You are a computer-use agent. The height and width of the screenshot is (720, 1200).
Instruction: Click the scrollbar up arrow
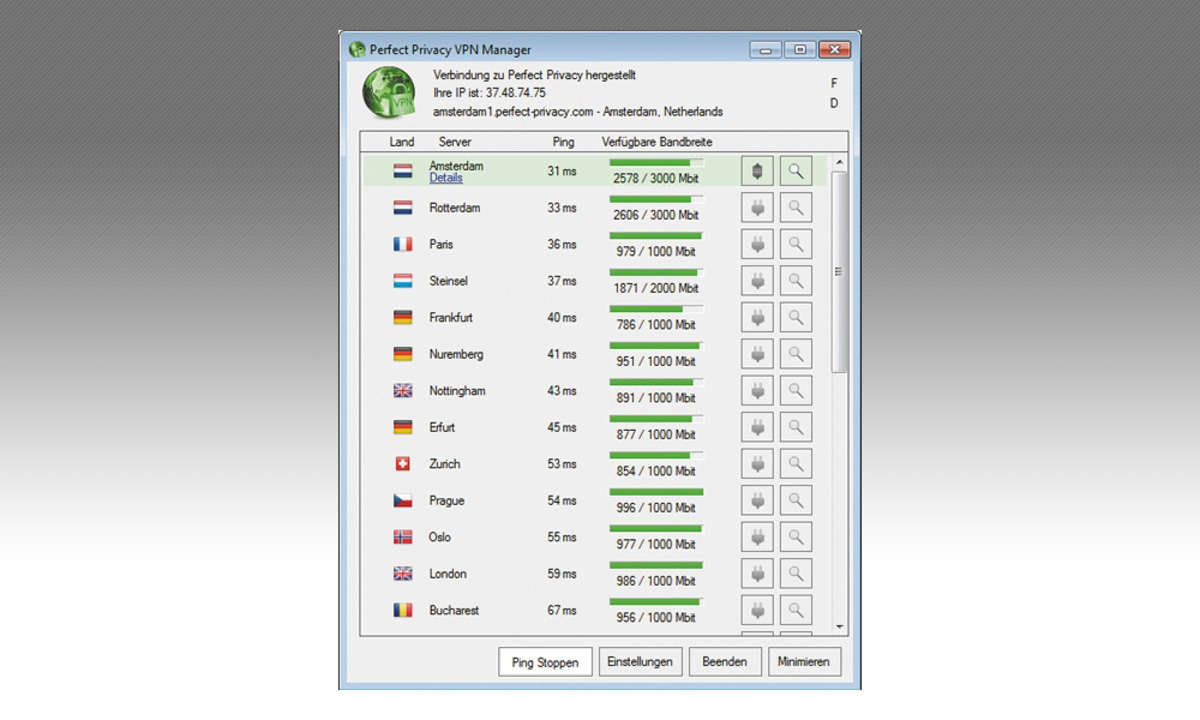pyautogui.click(x=839, y=162)
